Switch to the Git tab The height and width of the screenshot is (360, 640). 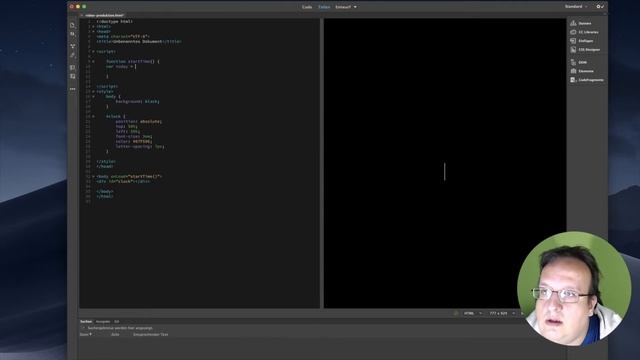[x=117, y=322]
